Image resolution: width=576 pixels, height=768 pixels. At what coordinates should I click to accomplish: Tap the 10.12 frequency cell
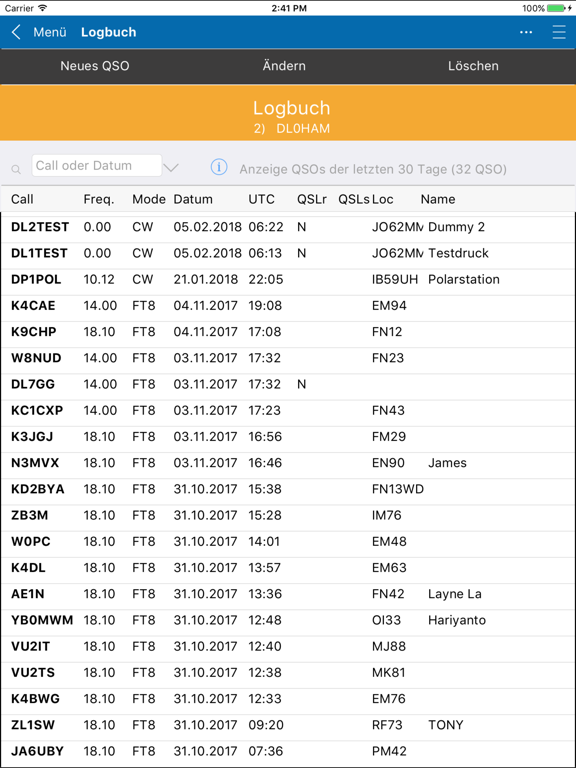99,280
